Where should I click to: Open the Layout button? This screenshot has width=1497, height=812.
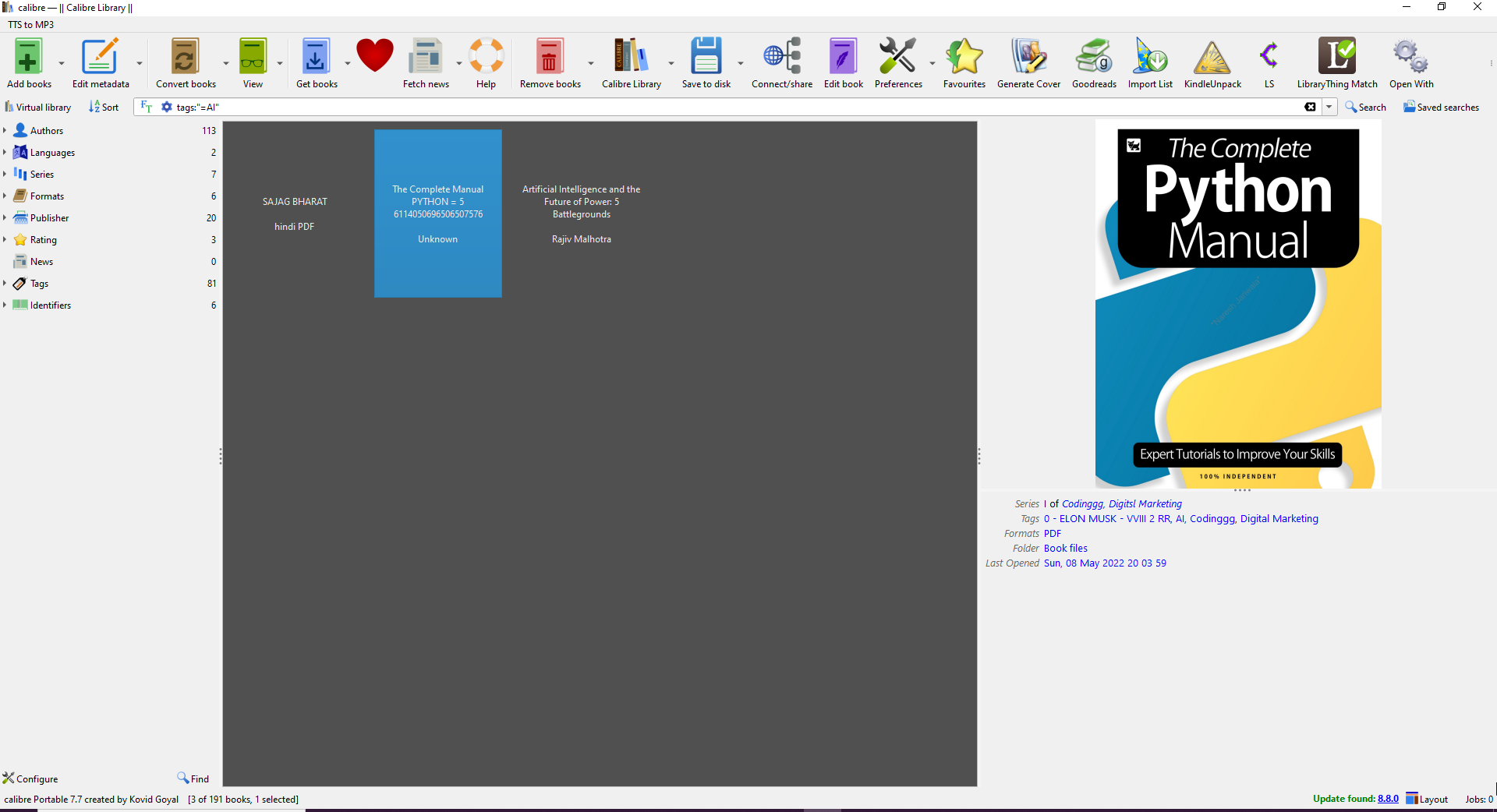[x=1427, y=799]
